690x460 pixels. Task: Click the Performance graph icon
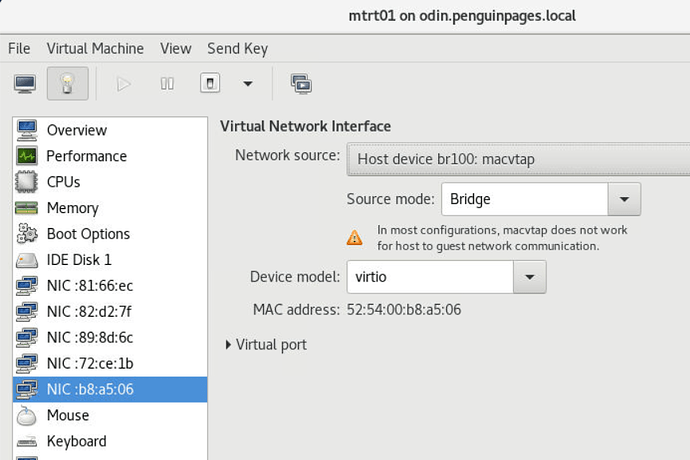click(27, 156)
